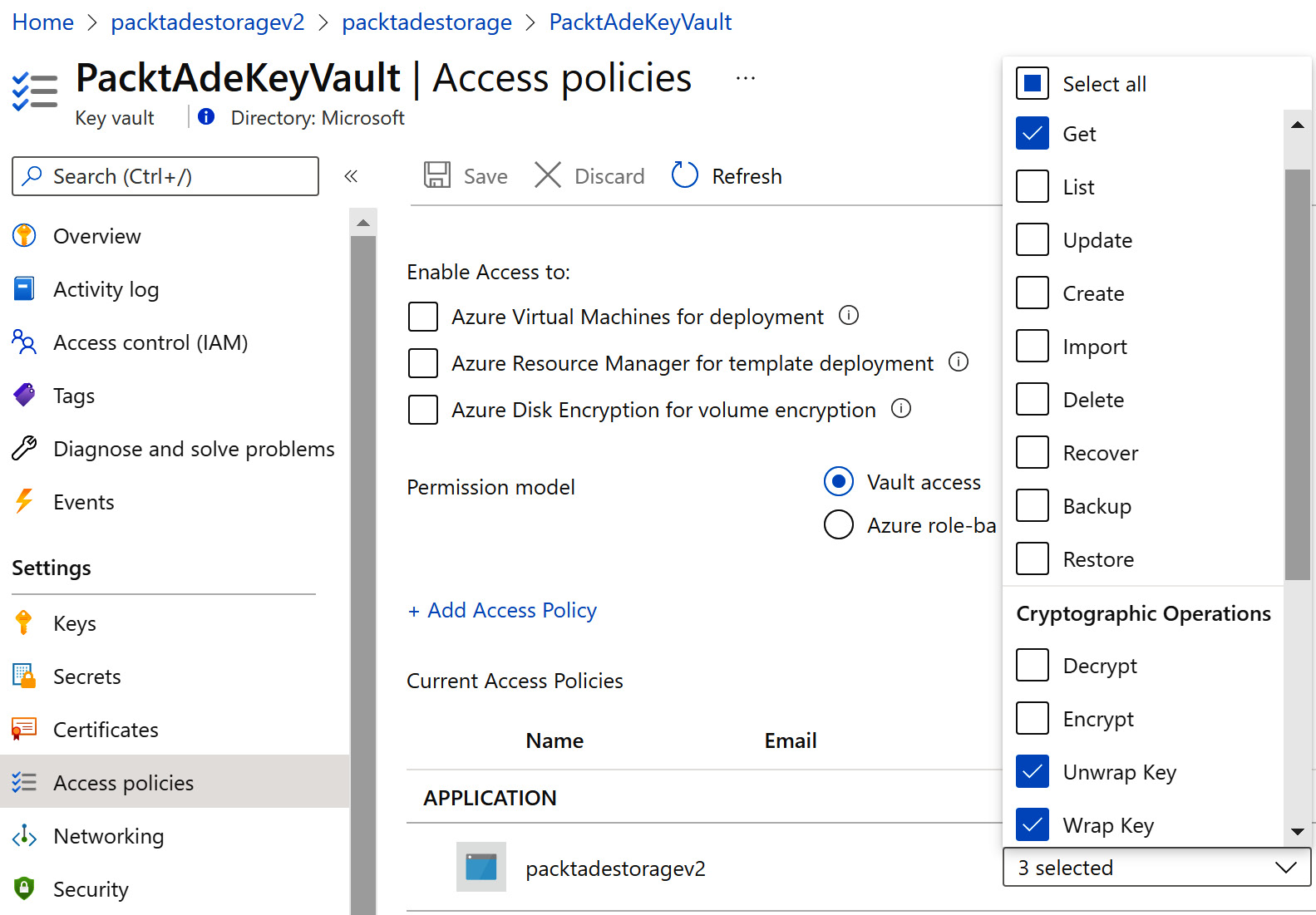This screenshot has width=1316, height=915.
Task: Collapse the left navigation menu chevron
Action: tap(351, 176)
